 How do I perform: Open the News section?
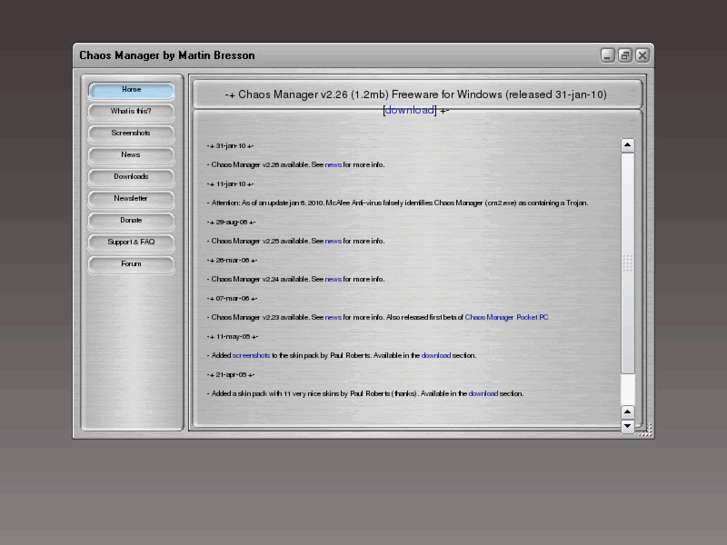click(131, 155)
